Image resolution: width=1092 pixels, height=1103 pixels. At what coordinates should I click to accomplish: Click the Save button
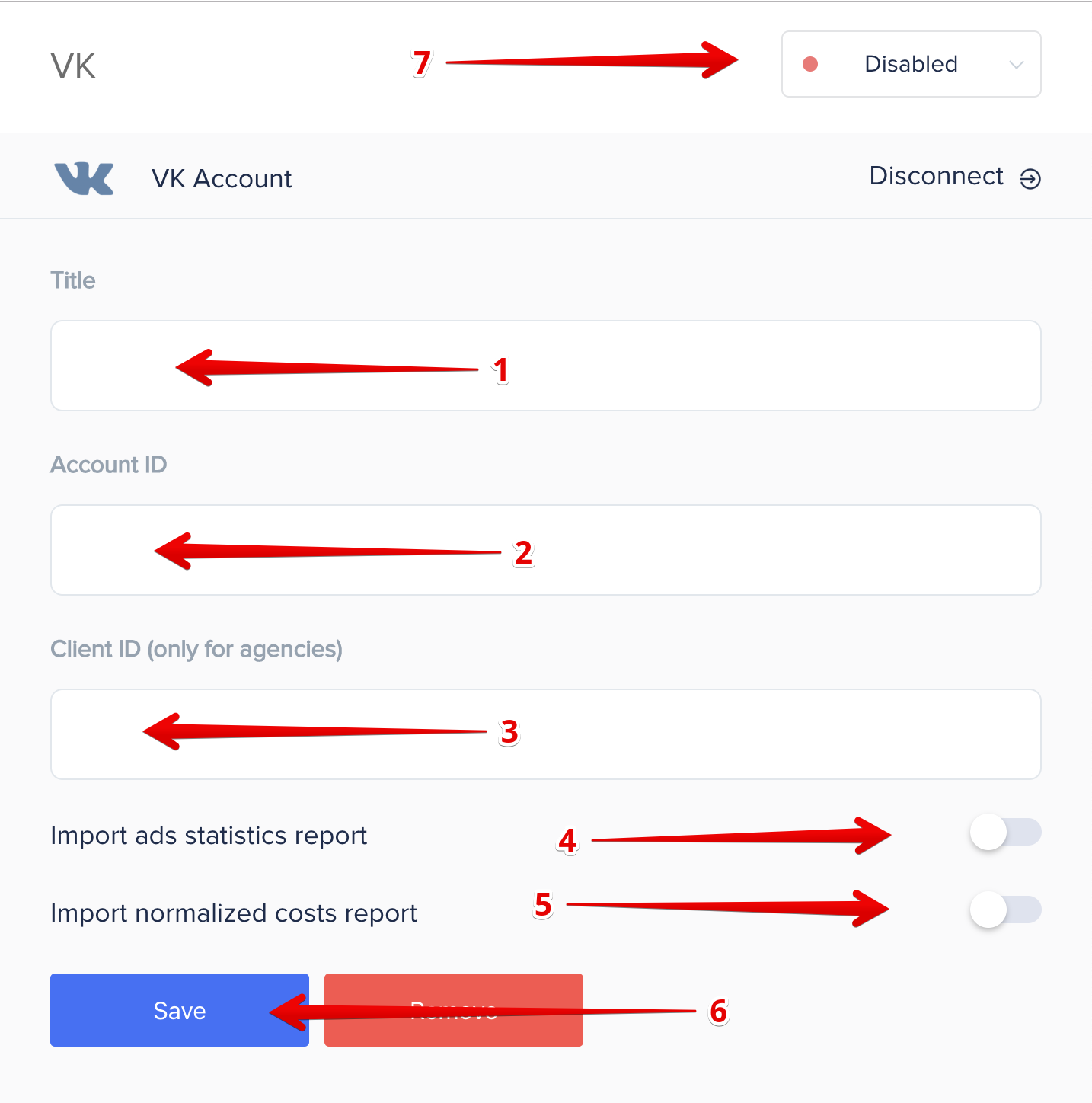[x=180, y=1010]
